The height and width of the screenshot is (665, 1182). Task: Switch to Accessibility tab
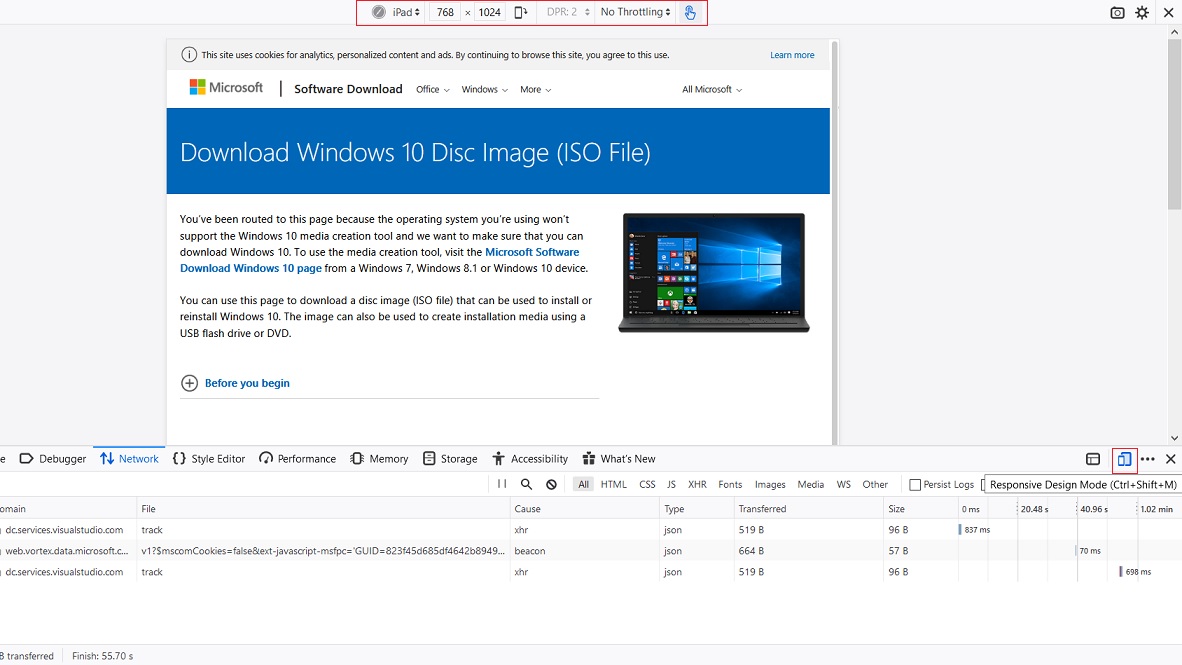point(530,458)
